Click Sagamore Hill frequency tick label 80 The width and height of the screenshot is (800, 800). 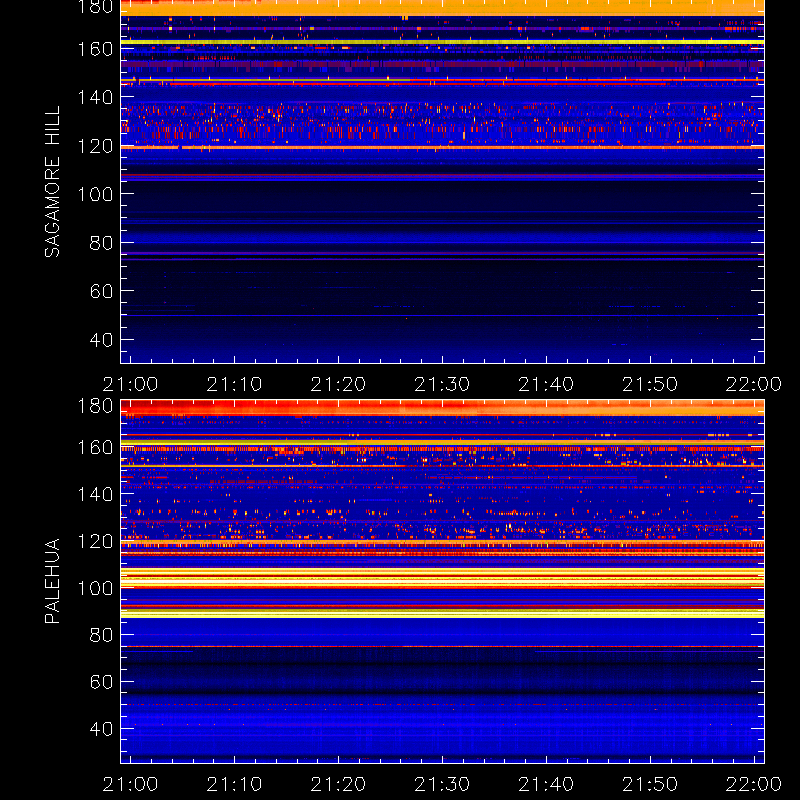point(101,242)
